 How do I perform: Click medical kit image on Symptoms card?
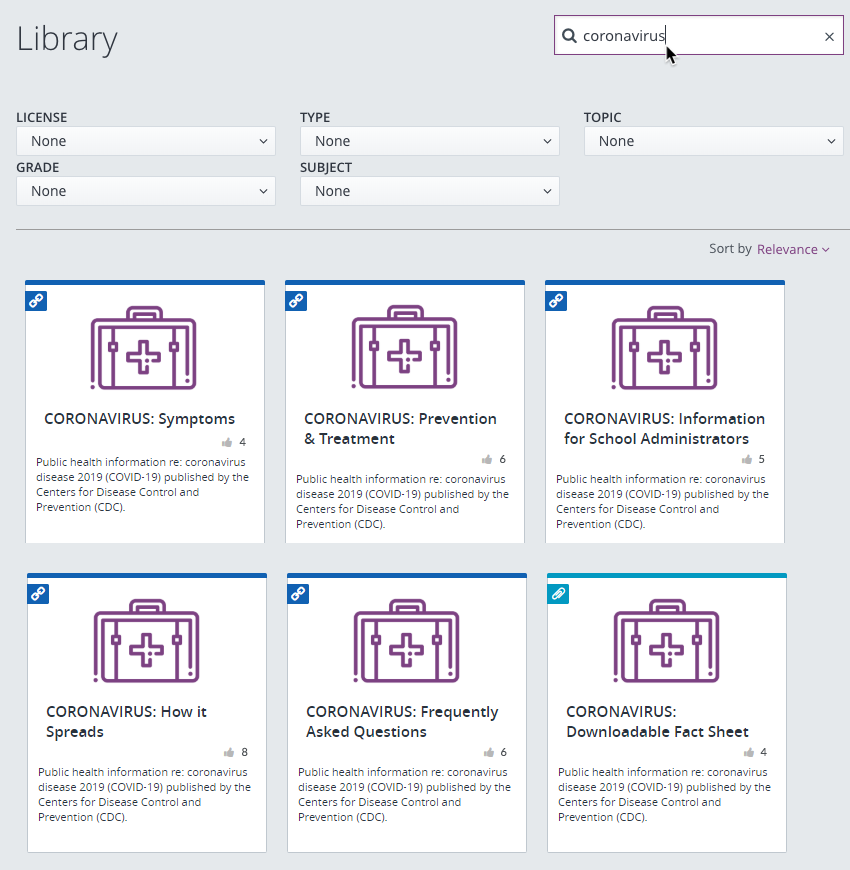pyautogui.click(x=143, y=348)
